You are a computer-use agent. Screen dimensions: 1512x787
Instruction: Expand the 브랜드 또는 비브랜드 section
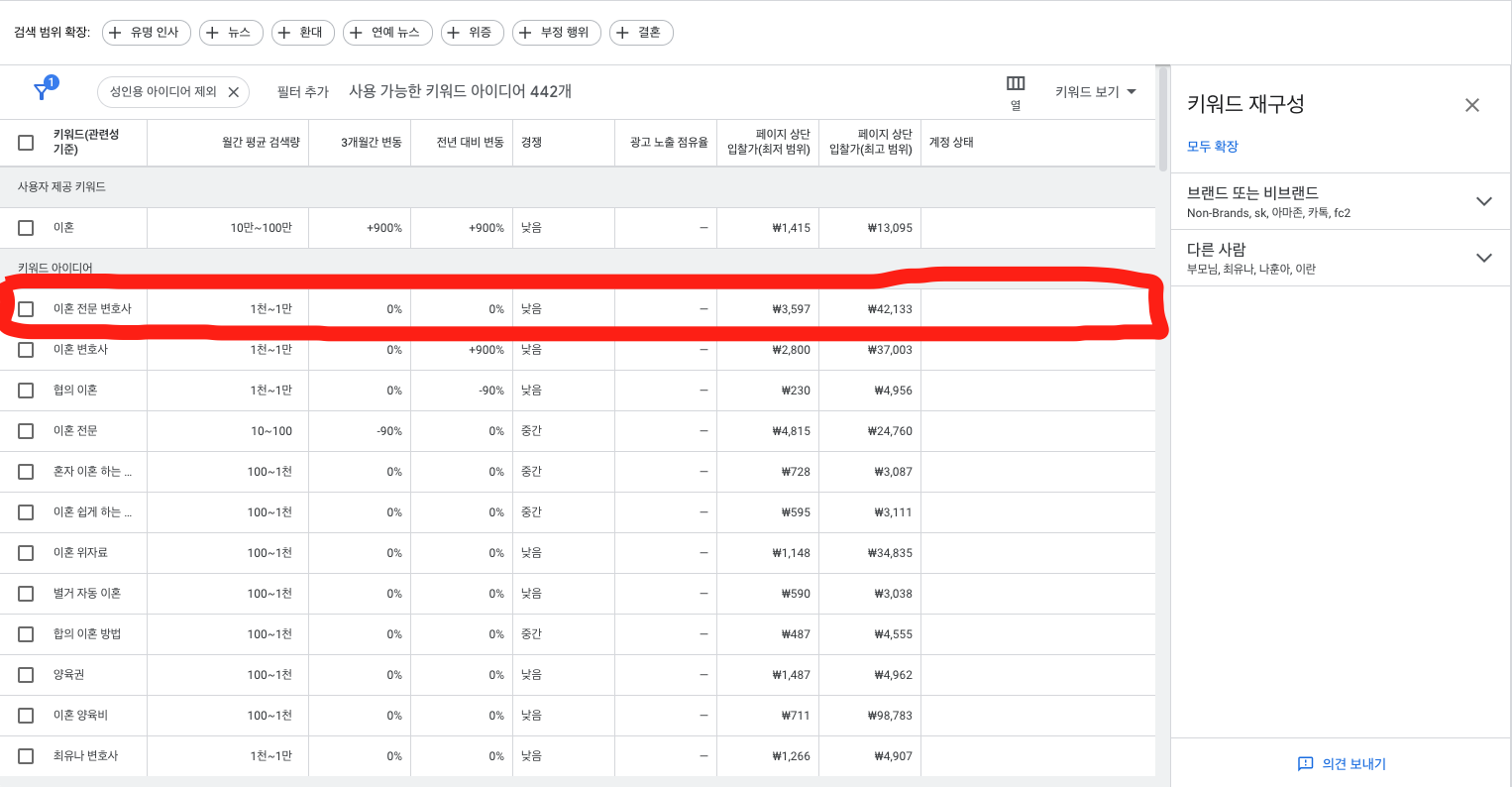1341,201
